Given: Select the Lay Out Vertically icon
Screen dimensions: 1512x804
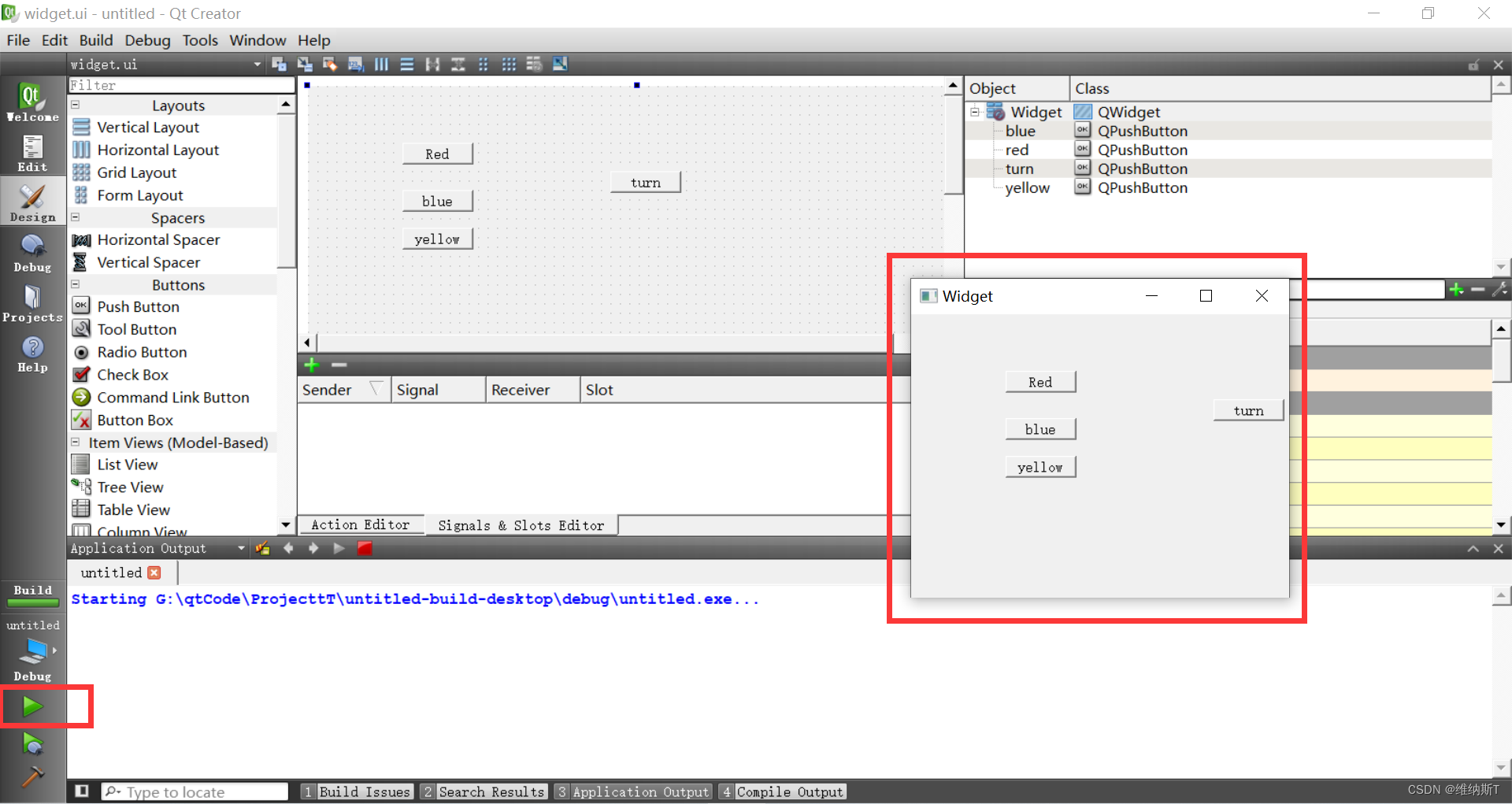Looking at the screenshot, I should coord(406,64).
